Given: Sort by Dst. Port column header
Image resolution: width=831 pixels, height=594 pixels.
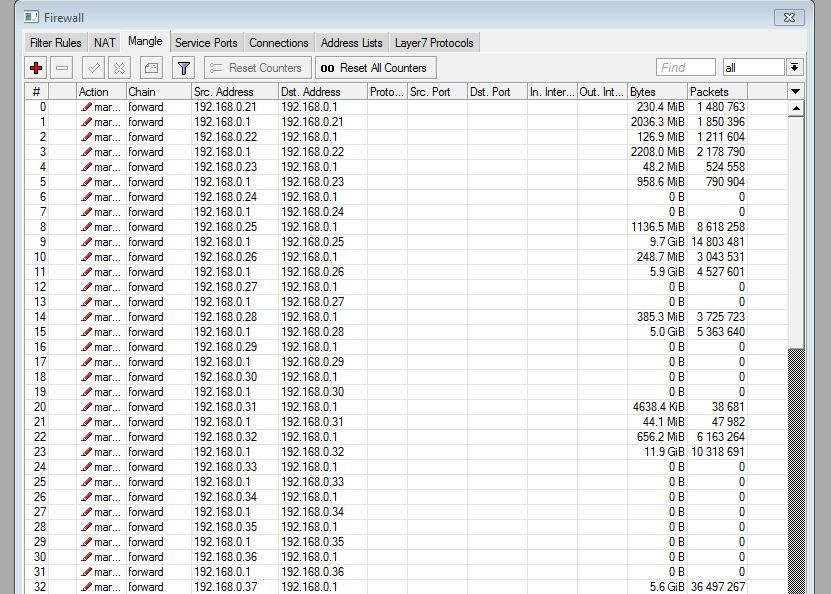Looking at the screenshot, I should point(497,92).
